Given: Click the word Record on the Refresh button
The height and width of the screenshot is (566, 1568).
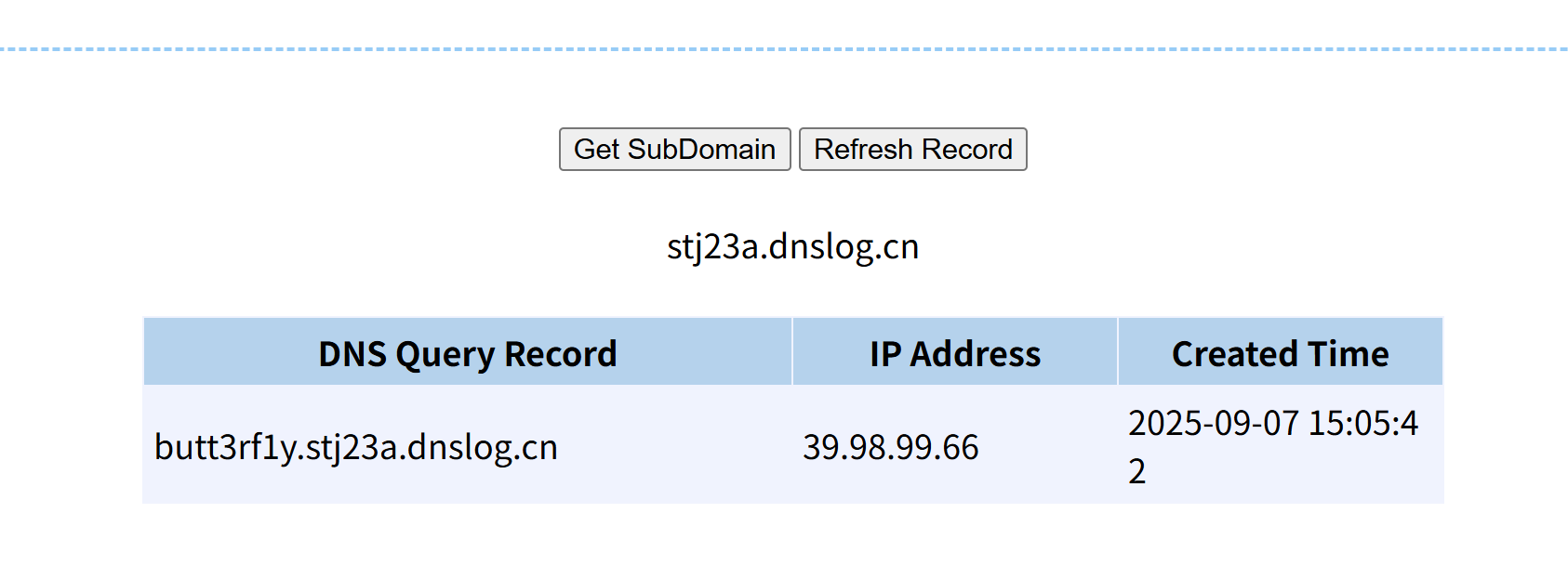Looking at the screenshot, I should 967,150.
